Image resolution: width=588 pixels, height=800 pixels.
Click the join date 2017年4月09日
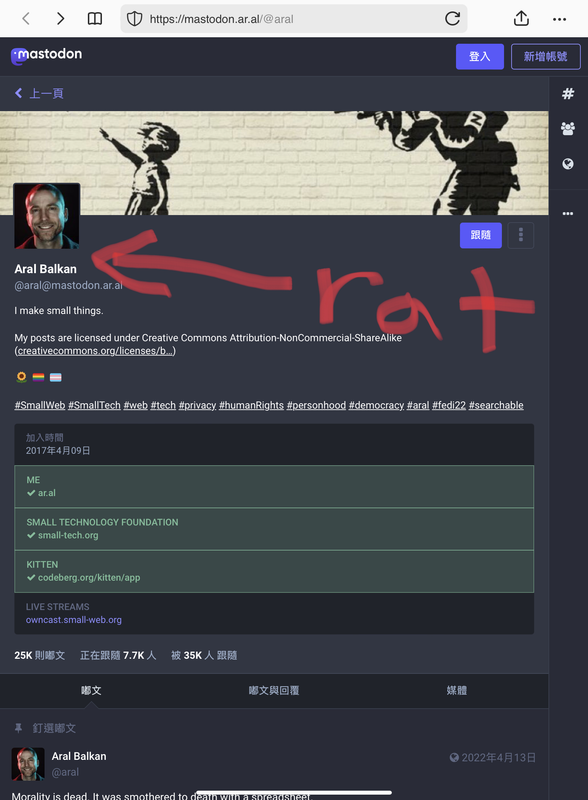point(58,451)
